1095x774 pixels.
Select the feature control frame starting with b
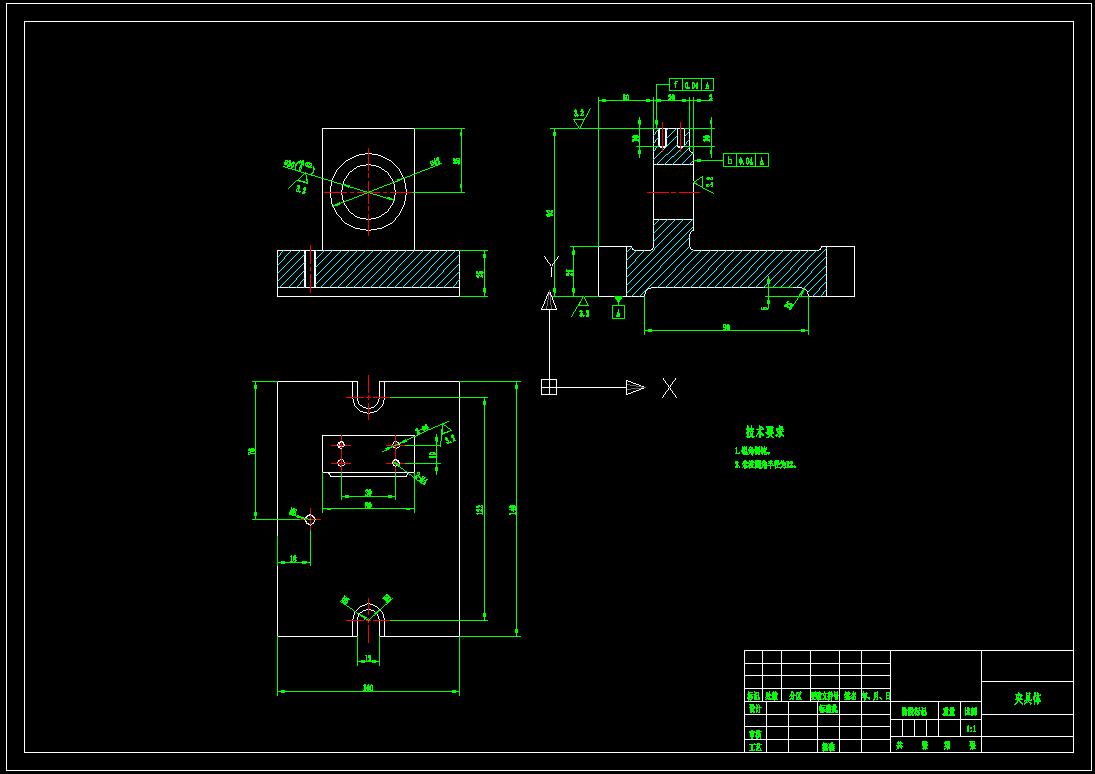click(x=746, y=160)
